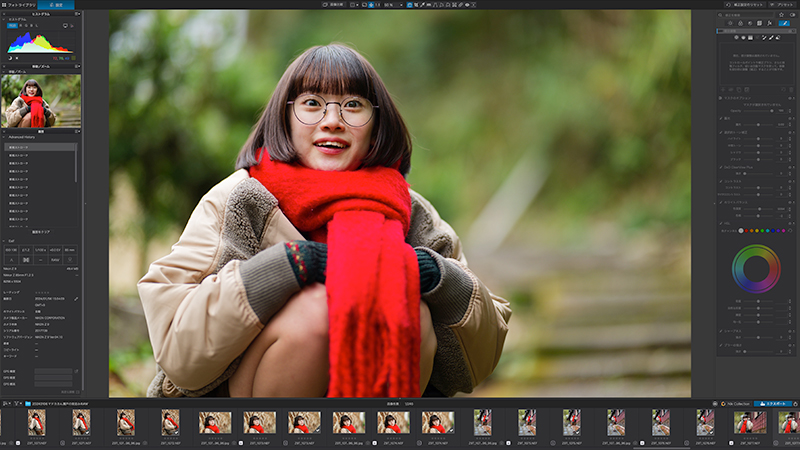Set zoom to 1:1 in the toolbar
Screen dimensions: 800x450
(x=378, y=5)
